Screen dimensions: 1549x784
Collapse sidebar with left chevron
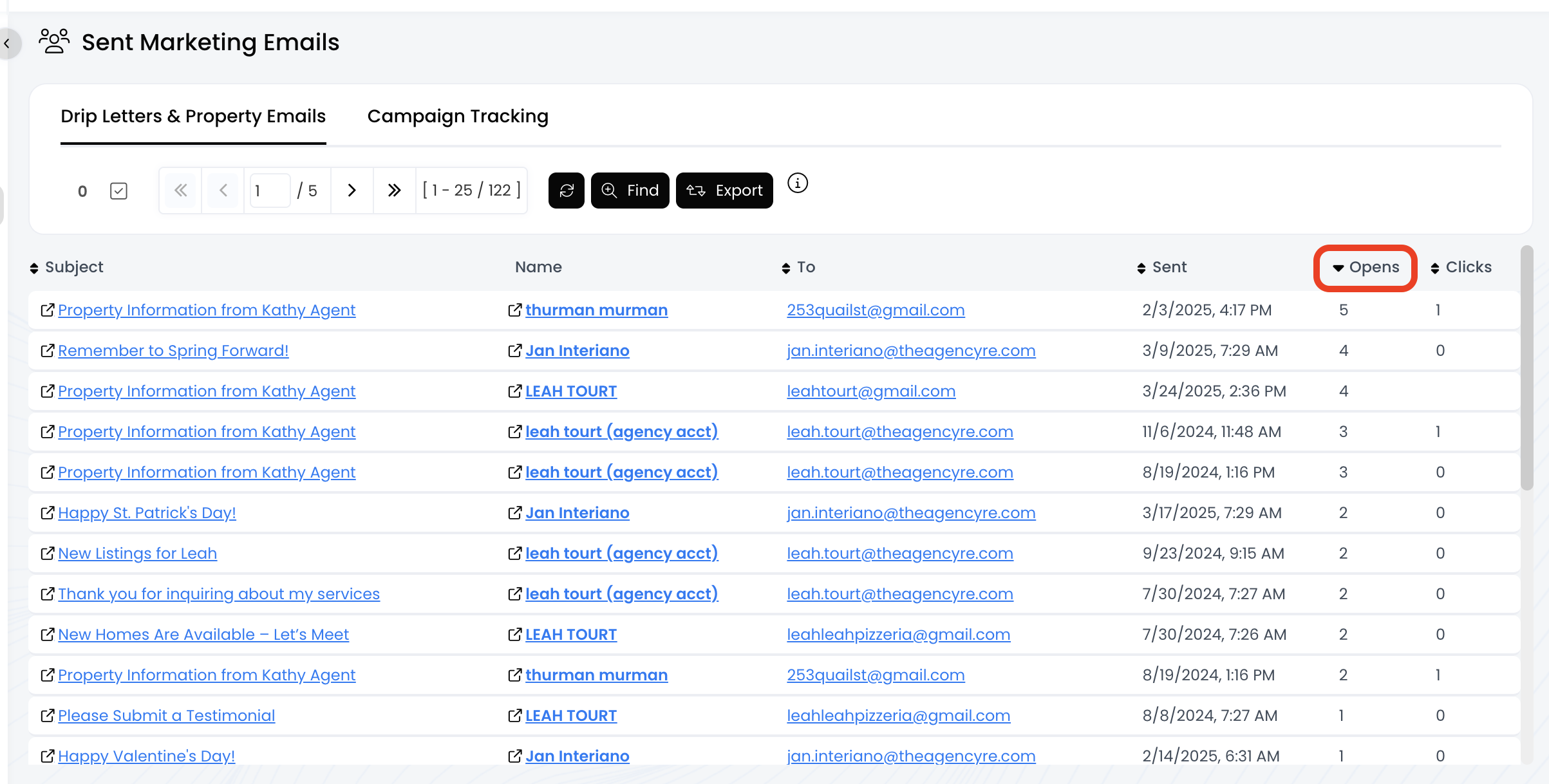click(7, 44)
